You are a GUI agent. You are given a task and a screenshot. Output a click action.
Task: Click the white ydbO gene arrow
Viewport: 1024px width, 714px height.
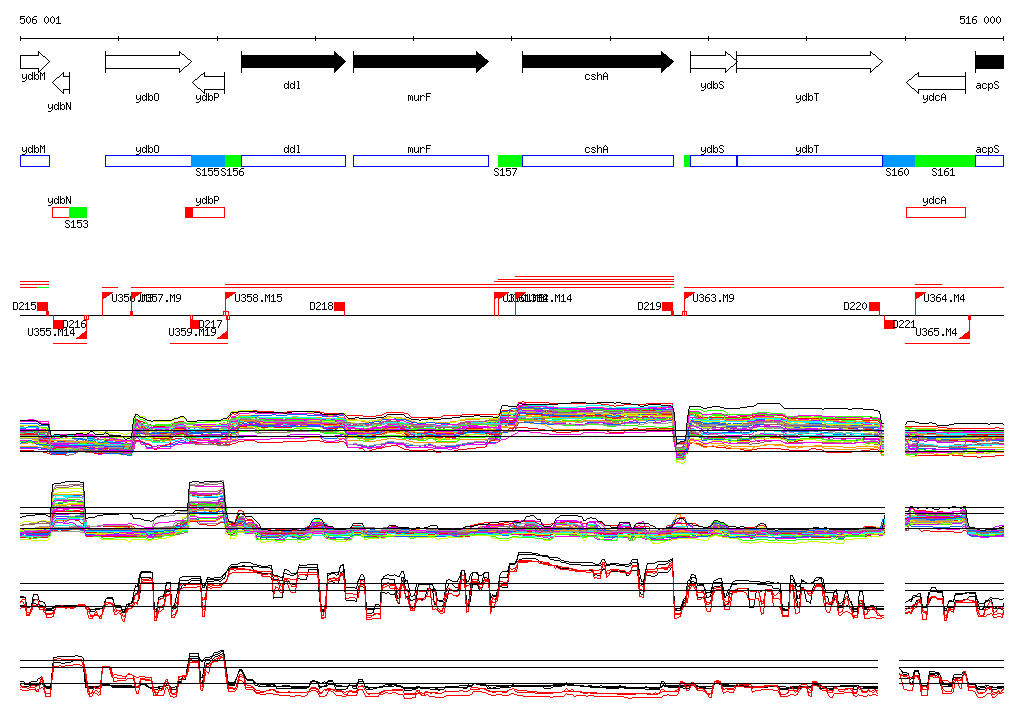pos(148,62)
